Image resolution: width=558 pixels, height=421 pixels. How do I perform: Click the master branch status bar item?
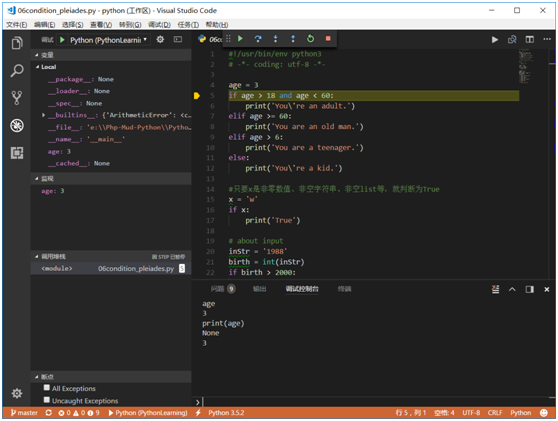pyautogui.click(x=24, y=412)
